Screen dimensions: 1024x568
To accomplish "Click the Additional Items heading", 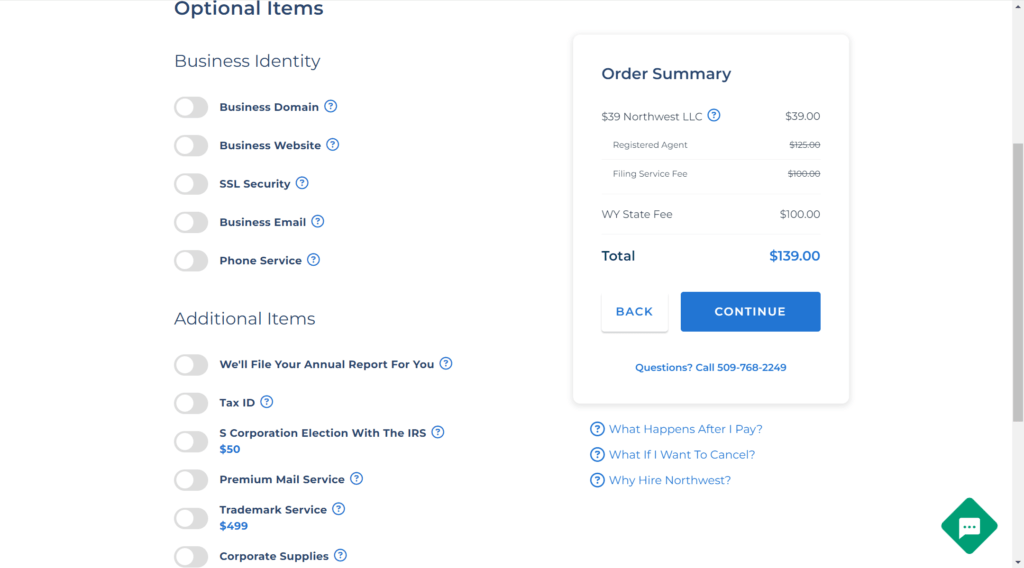I will [244, 319].
